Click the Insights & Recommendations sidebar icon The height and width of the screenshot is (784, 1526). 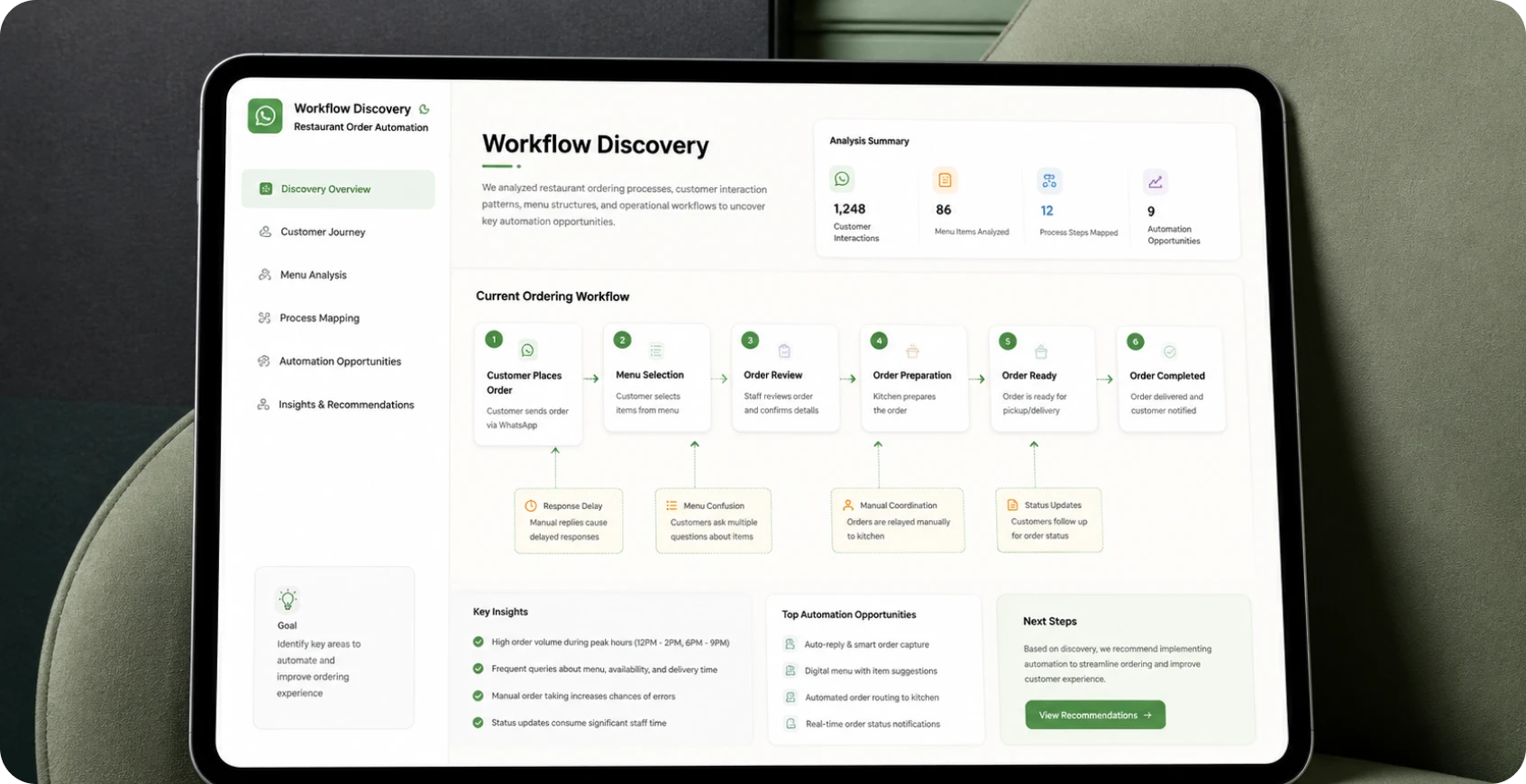[x=263, y=405]
